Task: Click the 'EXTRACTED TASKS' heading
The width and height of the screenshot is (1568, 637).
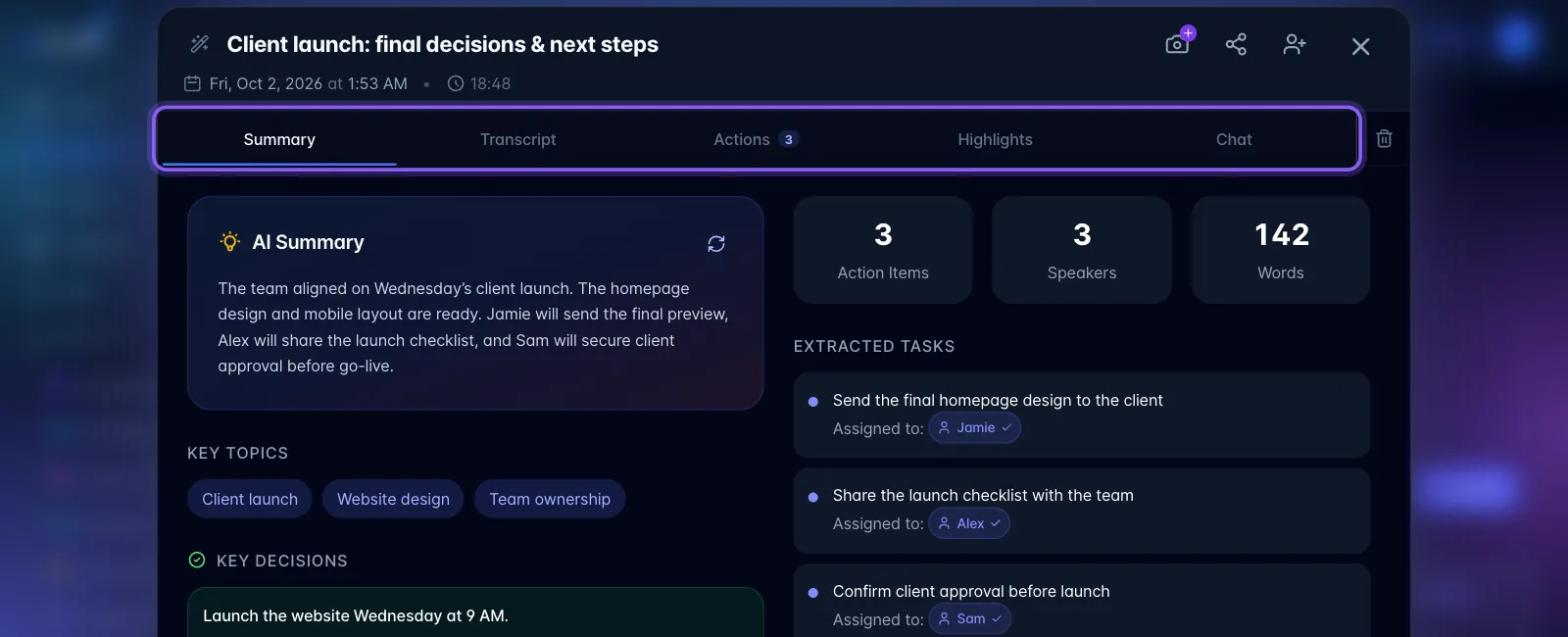Action: 874,346
